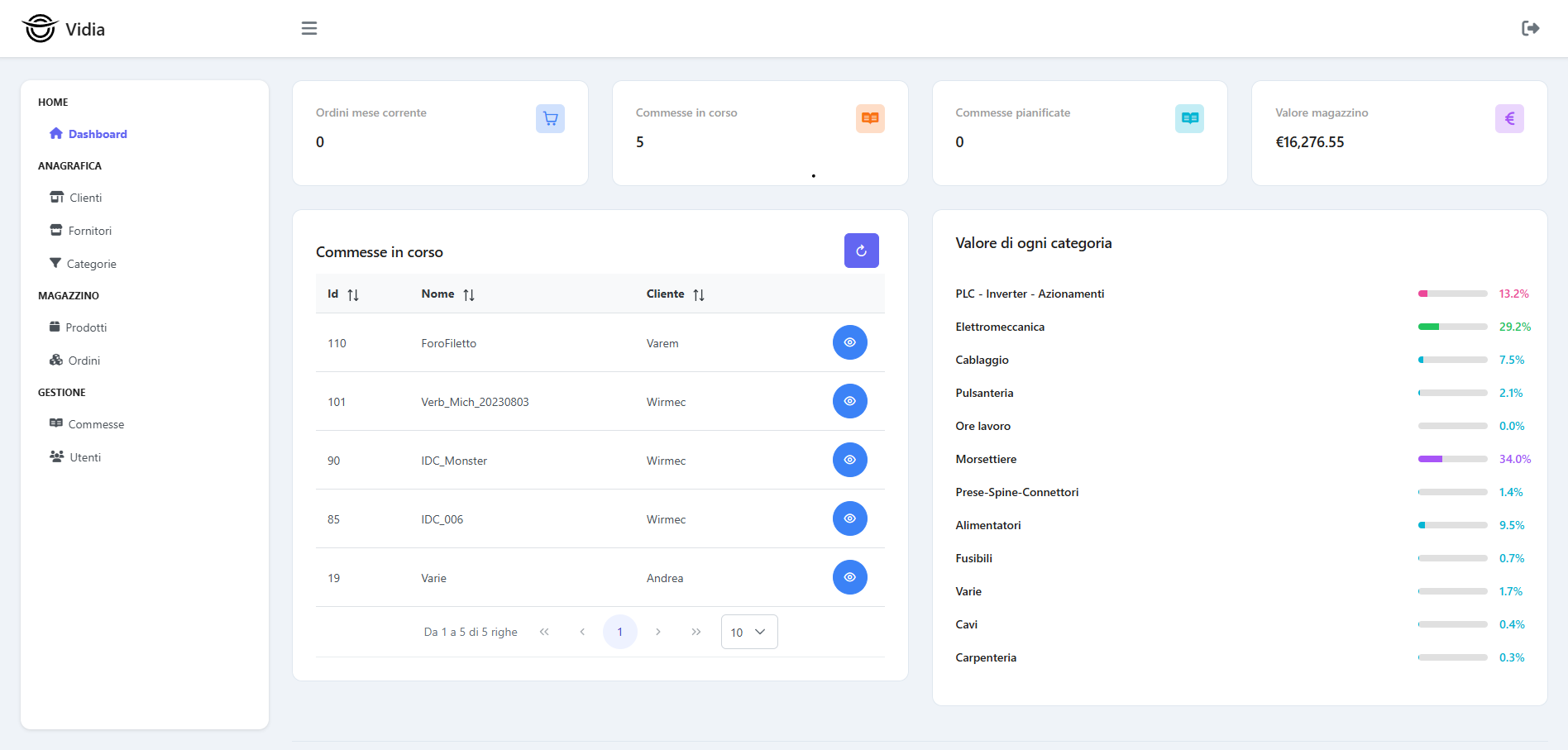
Task: View details of IDC_Monster commessa
Action: tap(849, 460)
